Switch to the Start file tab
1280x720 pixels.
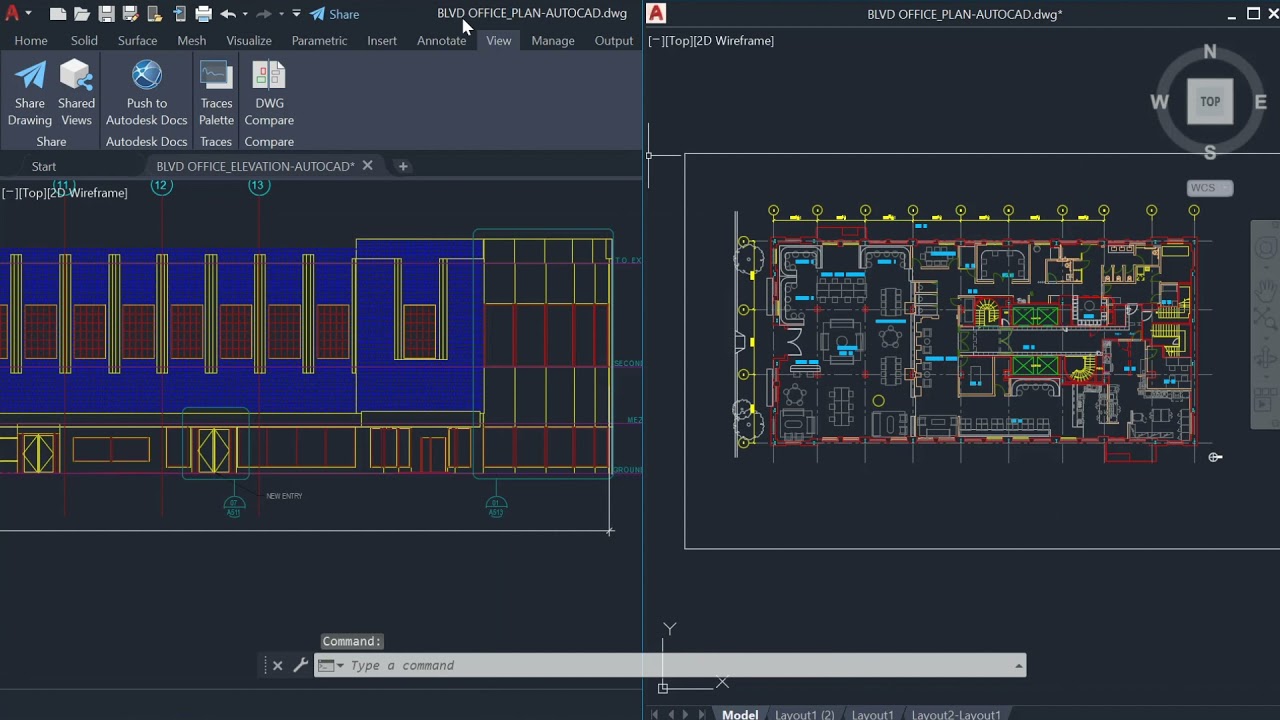[x=44, y=166]
